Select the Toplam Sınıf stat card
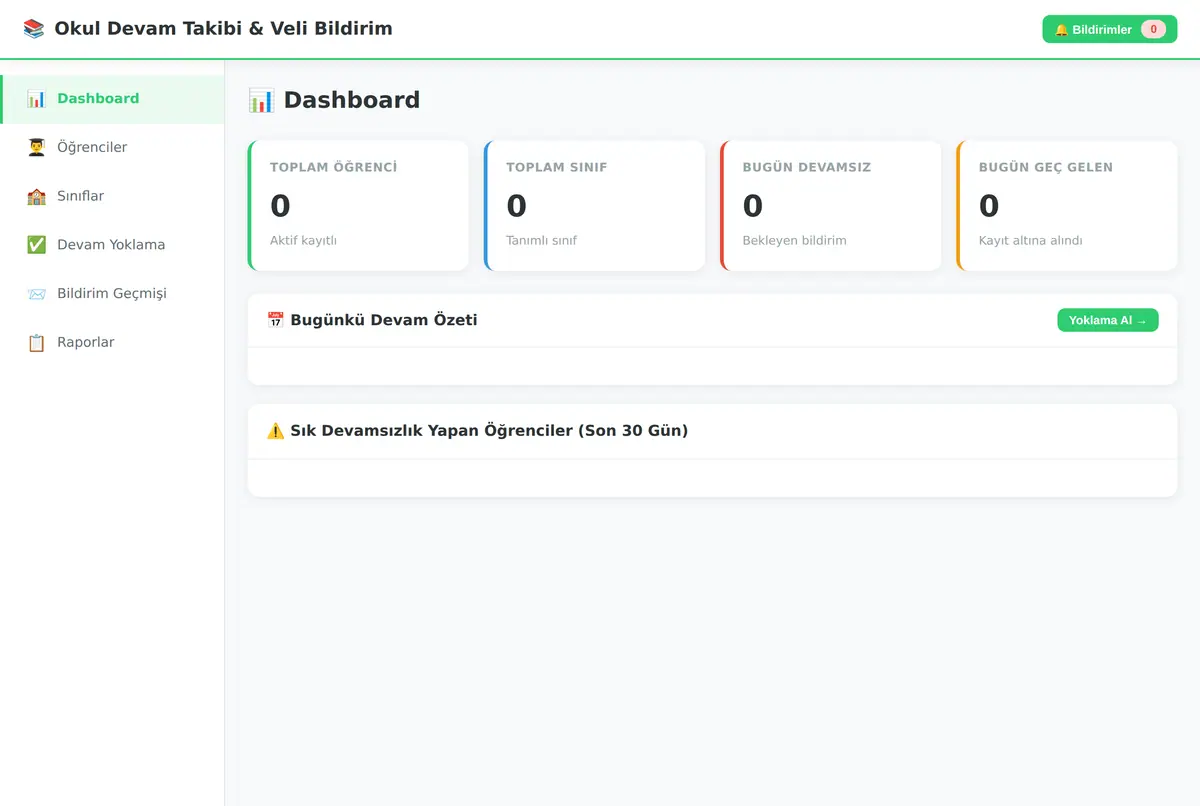Viewport: 1200px width, 806px height. click(x=594, y=206)
